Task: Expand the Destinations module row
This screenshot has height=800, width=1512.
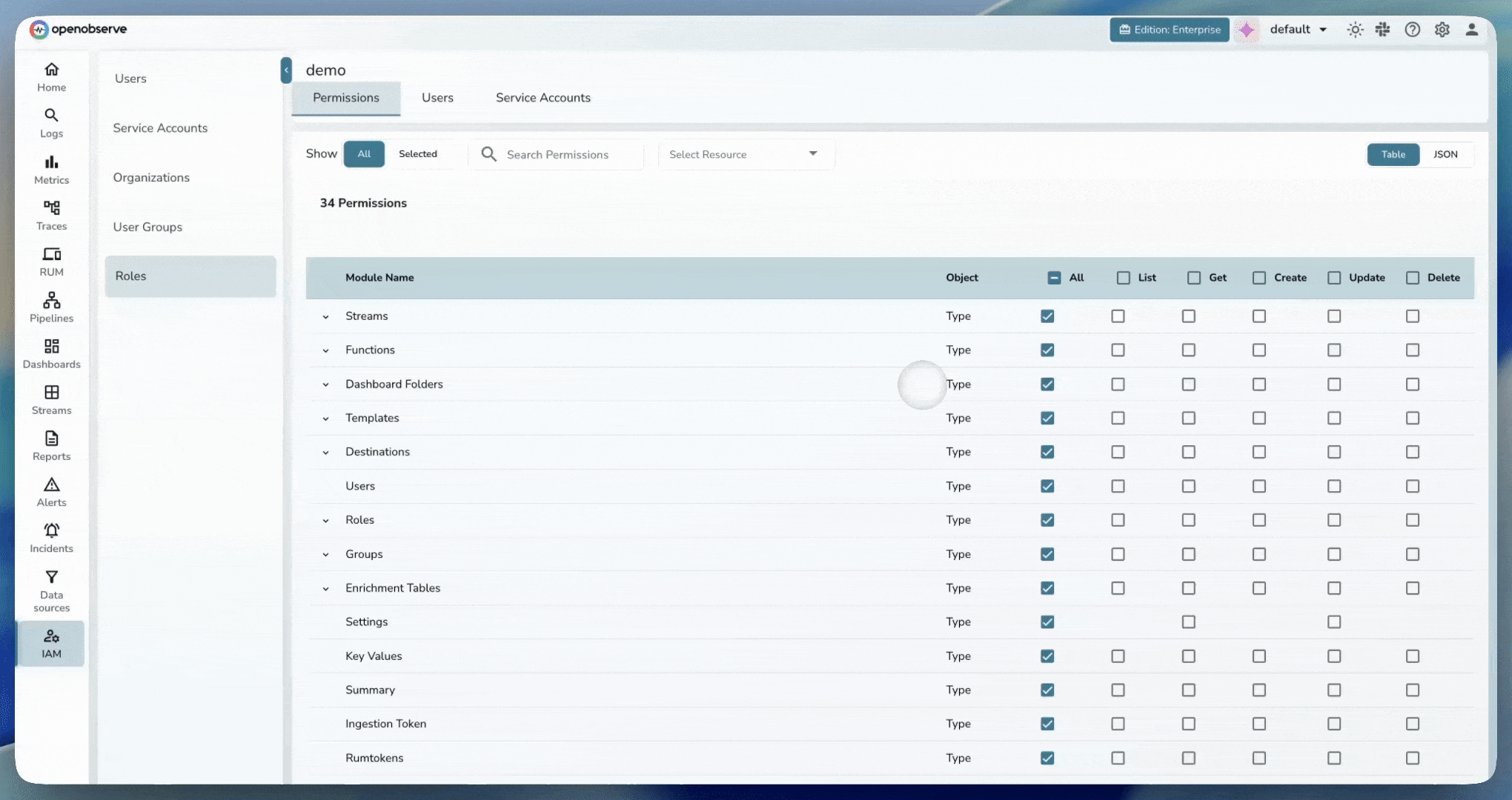Action: click(x=325, y=453)
